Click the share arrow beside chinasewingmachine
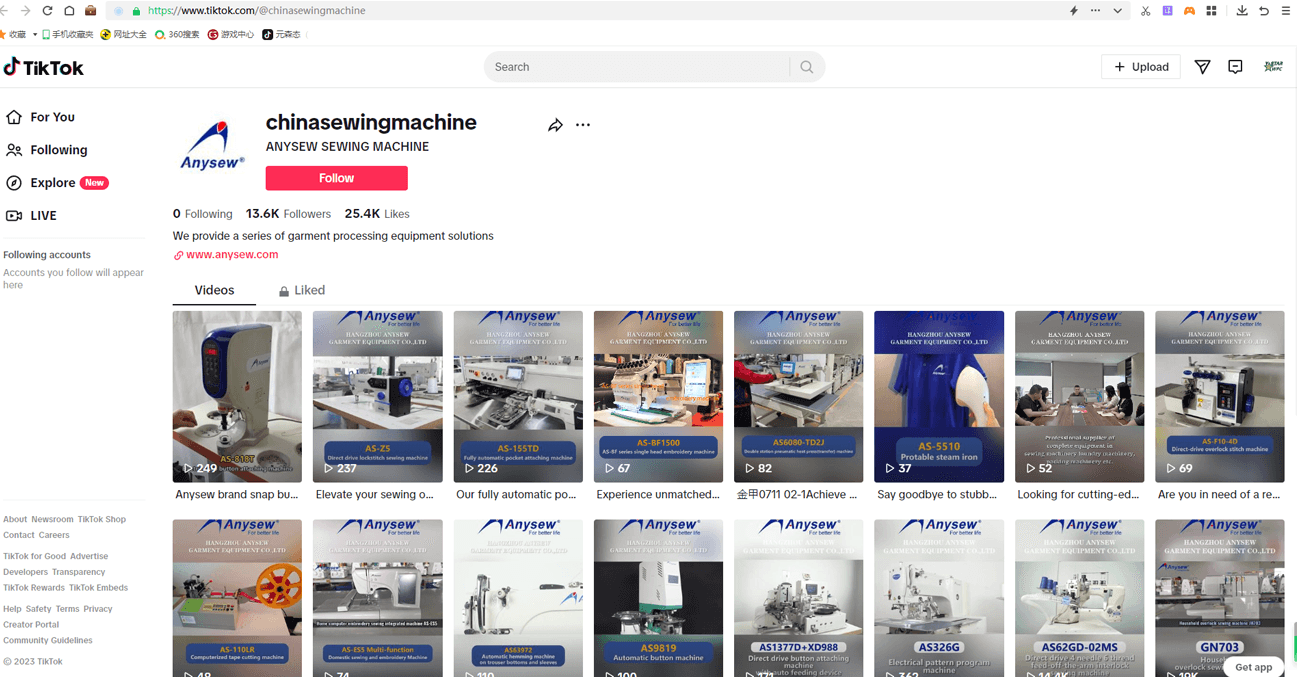The width and height of the screenshot is (1297, 677). point(555,125)
